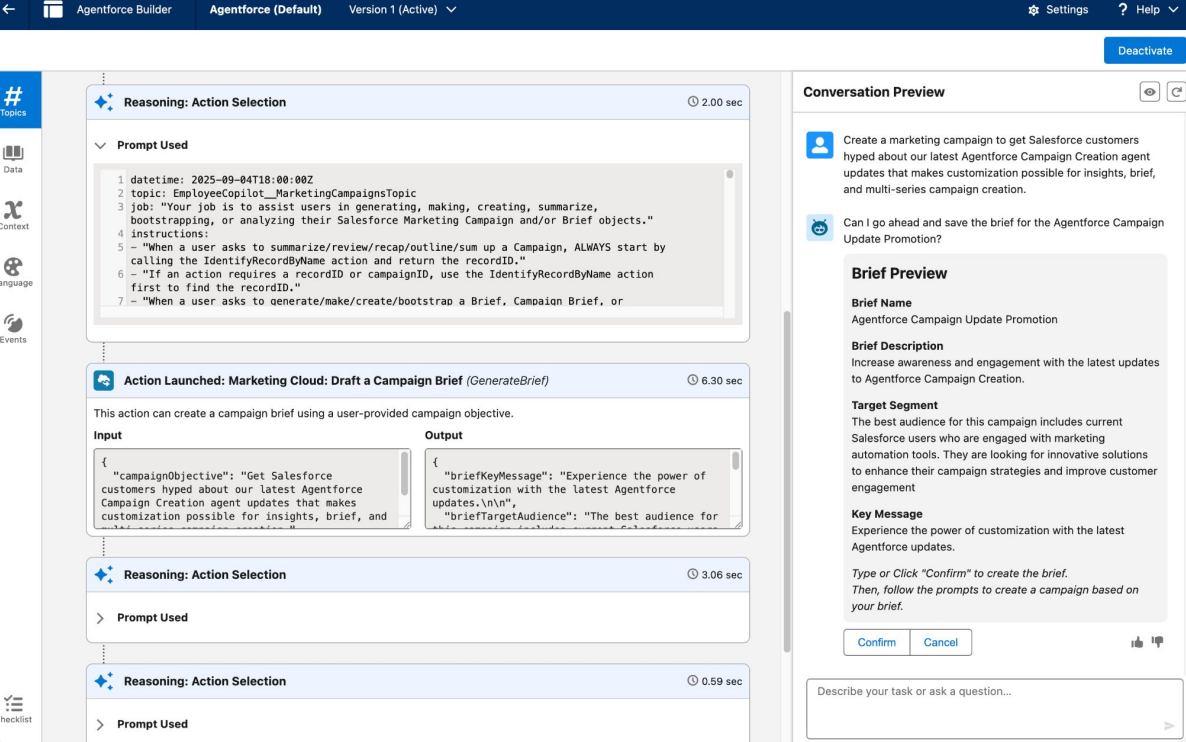Click the Deactivate button

coord(1144,51)
